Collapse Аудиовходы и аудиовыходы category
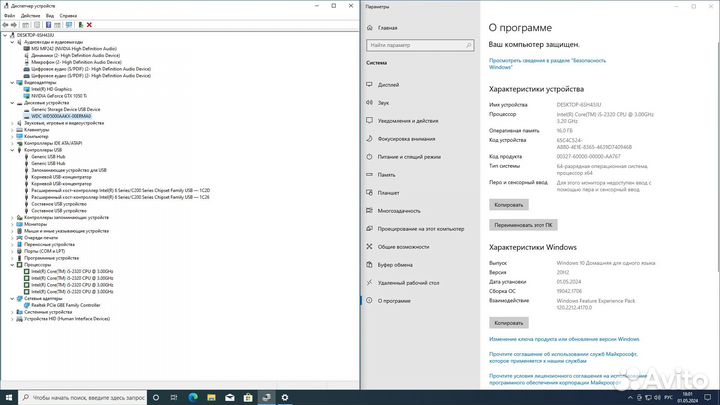 pos(12,42)
